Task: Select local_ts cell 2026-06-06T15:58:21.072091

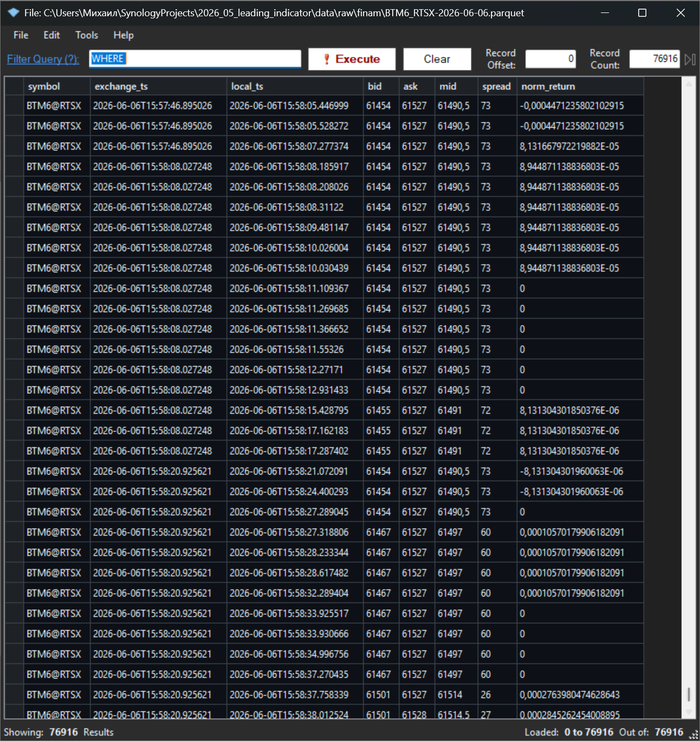Action: point(295,472)
